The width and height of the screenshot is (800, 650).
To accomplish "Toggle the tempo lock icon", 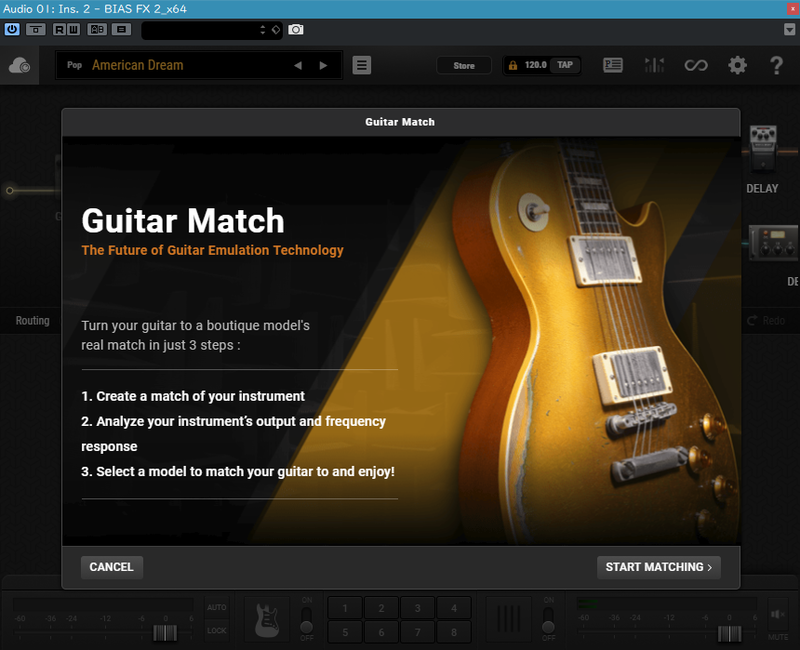I will pyautogui.click(x=513, y=65).
